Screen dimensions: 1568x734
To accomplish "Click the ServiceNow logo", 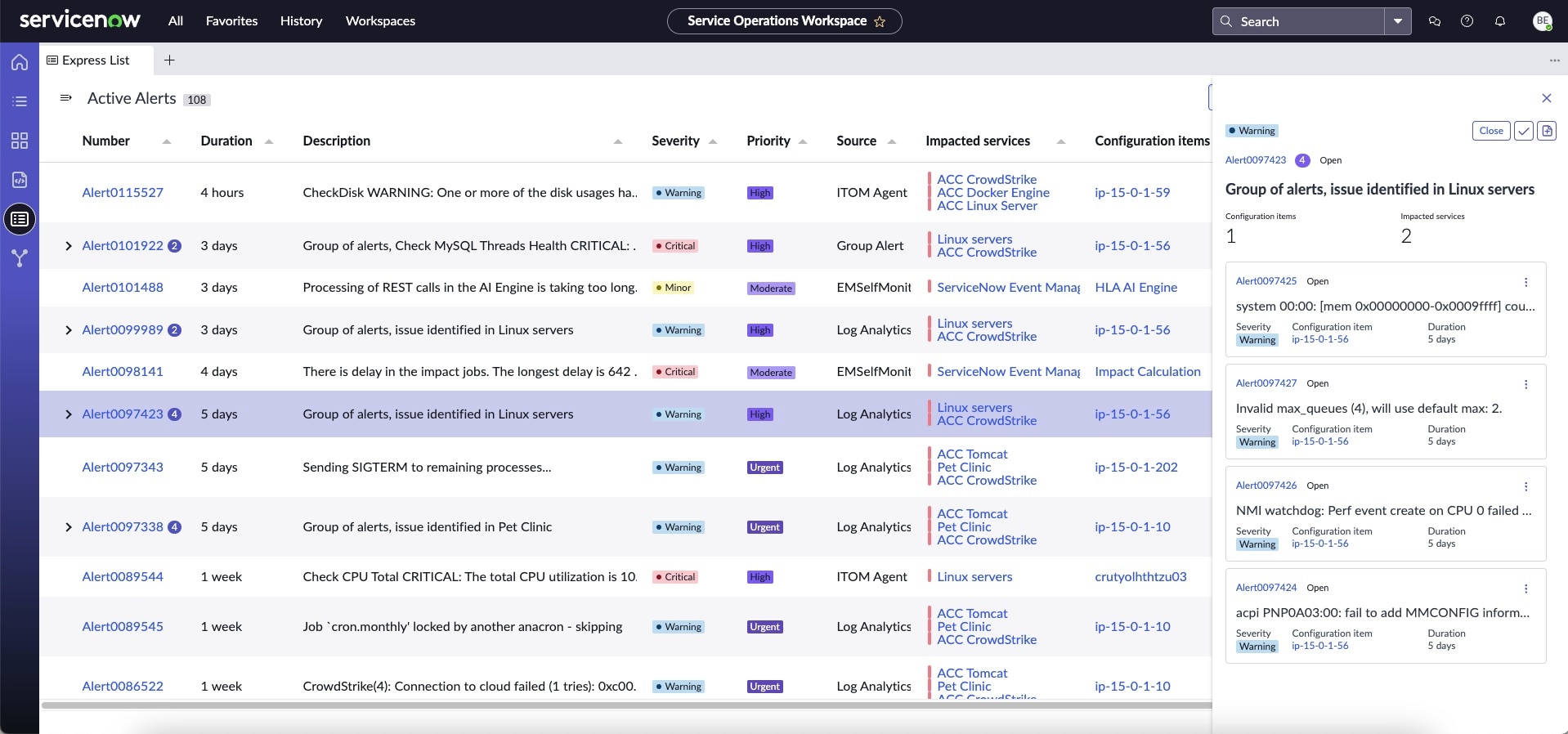I will [80, 20].
